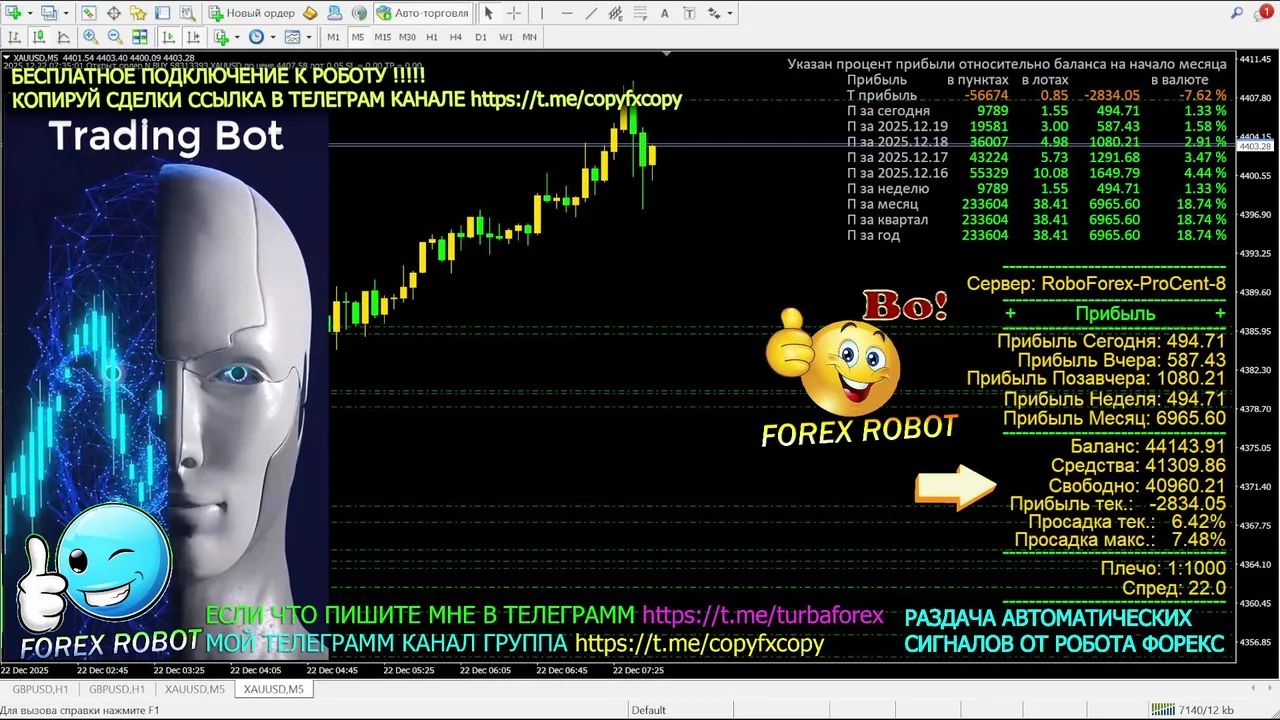1280x720 pixels.
Task: Click the 'Прибыль Месяц: 6965.60' label
Action: [1114, 419]
